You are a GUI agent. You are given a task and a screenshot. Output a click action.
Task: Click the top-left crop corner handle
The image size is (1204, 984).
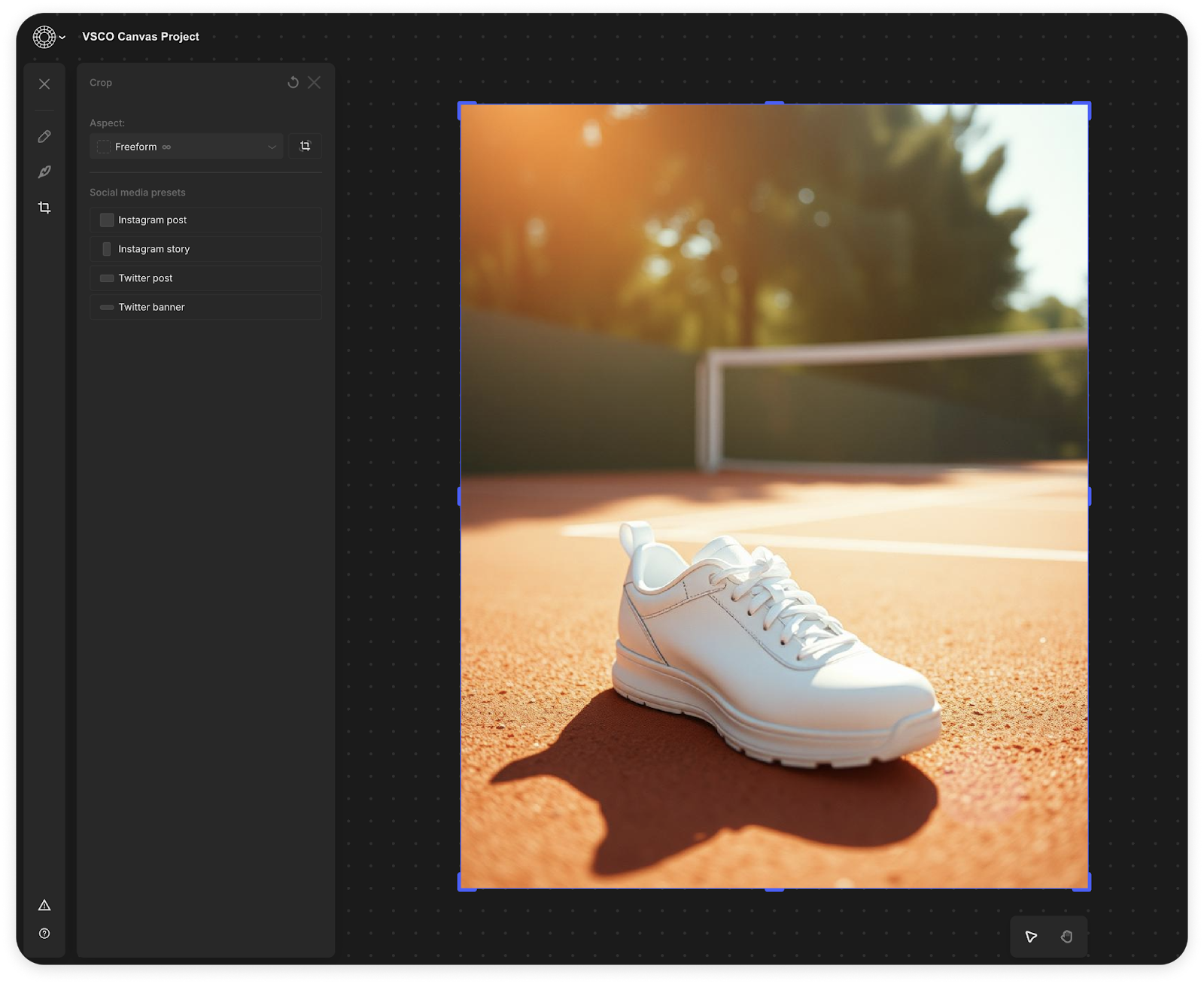pos(465,108)
